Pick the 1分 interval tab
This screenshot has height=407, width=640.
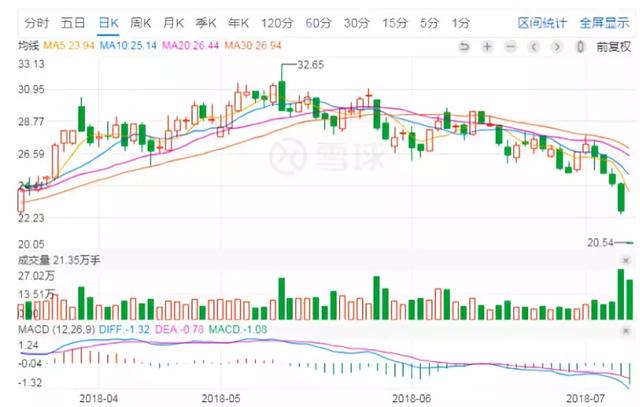[x=460, y=23]
